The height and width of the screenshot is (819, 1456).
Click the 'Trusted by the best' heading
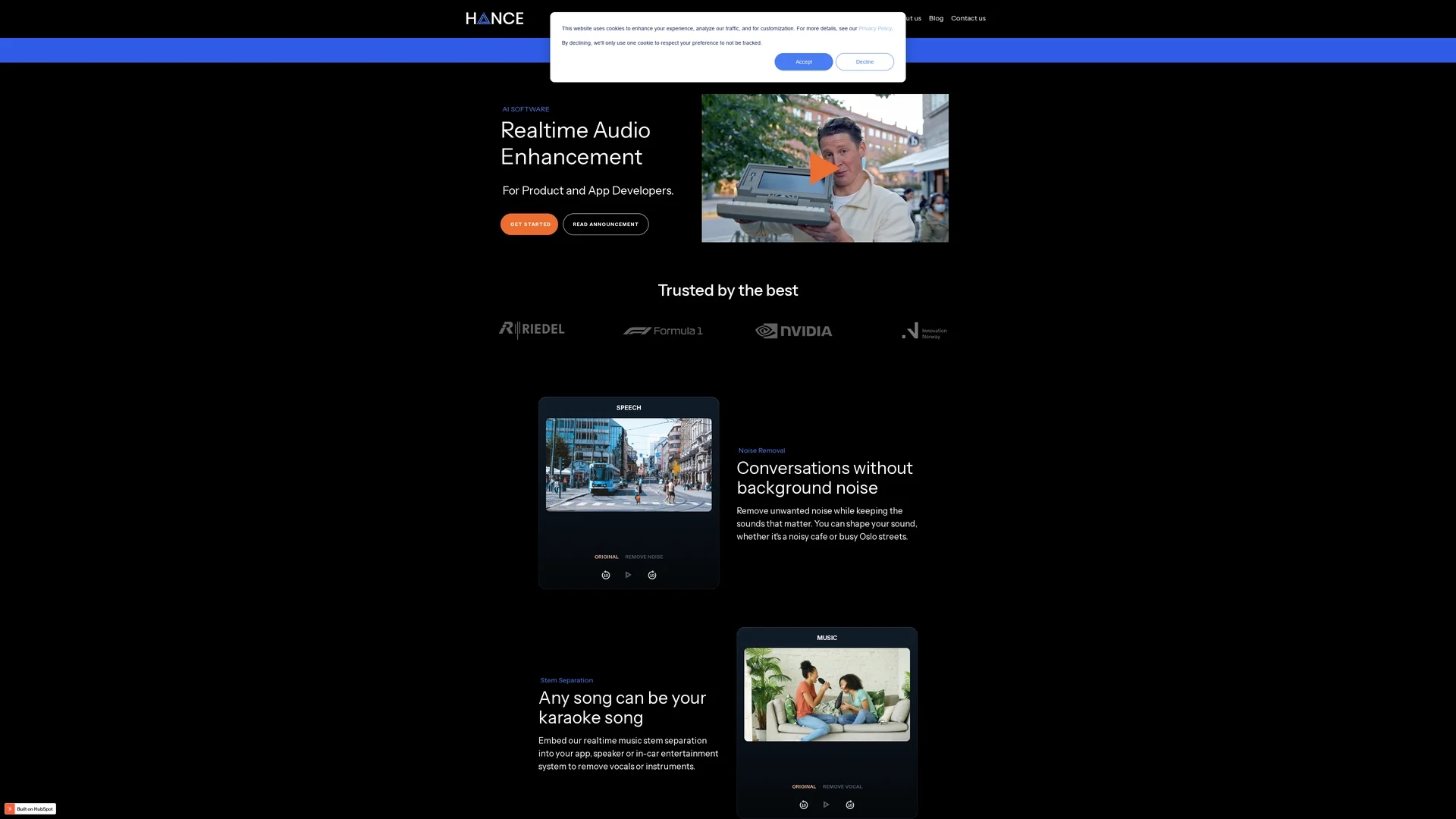coord(728,290)
